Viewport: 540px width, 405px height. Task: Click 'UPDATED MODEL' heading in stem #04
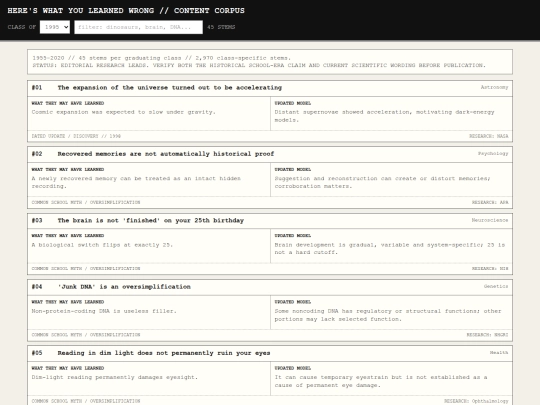coord(293,302)
